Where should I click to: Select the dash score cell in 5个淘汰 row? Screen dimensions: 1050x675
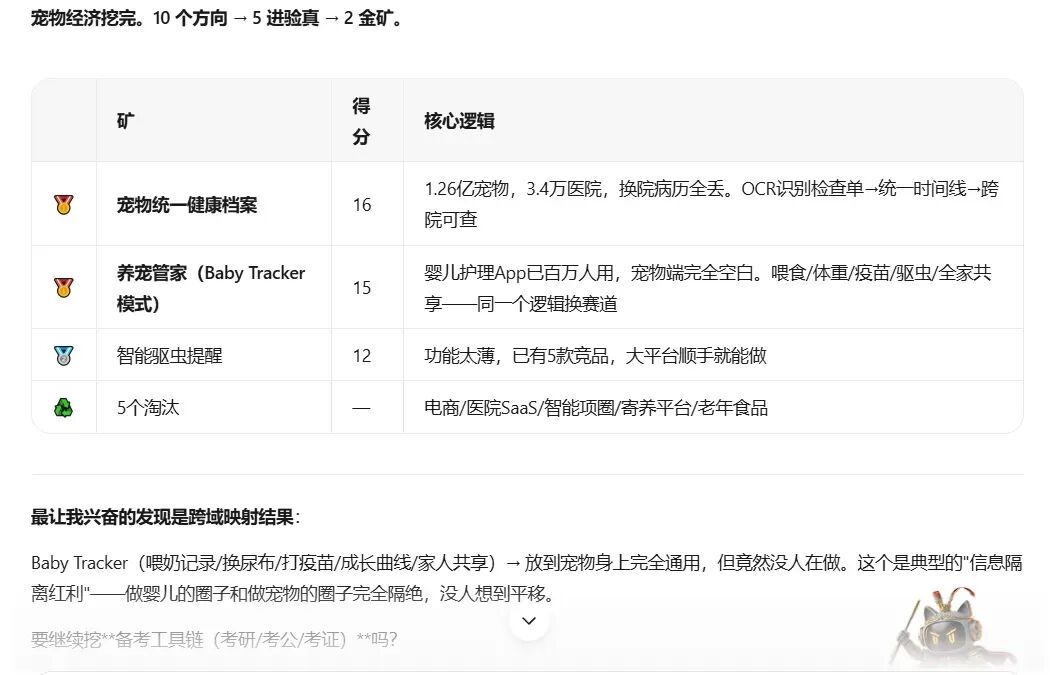click(x=368, y=408)
